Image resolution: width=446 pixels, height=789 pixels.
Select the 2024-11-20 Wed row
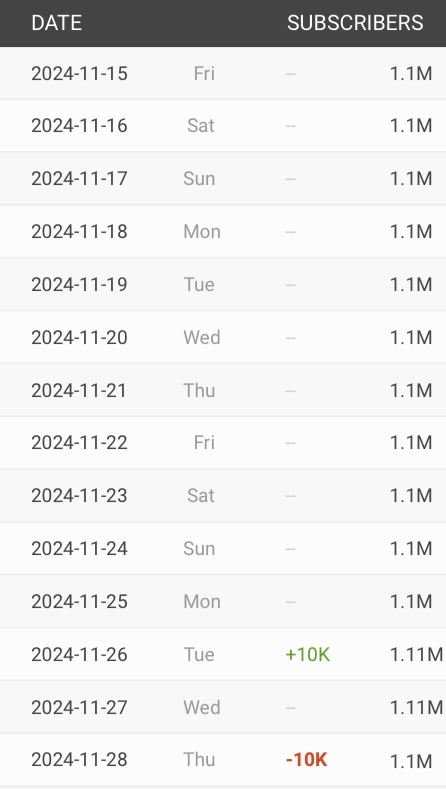click(223, 337)
